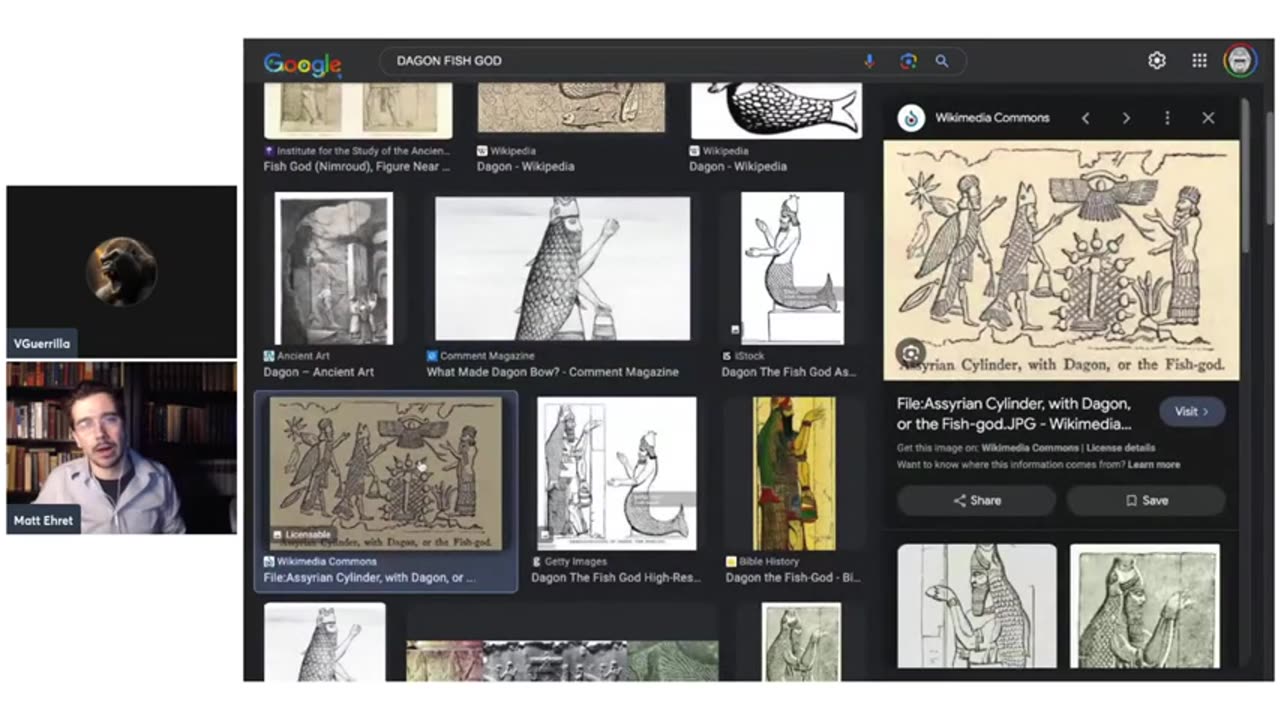This screenshot has width=1280, height=720.
Task: Open the Google account avatar
Action: pos(1241,61)
